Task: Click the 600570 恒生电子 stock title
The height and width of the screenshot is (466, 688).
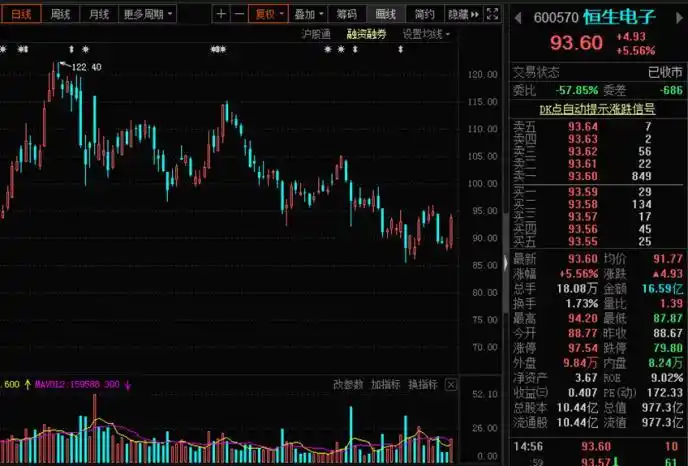Action: pyautogui.click(x=595, y=18)
